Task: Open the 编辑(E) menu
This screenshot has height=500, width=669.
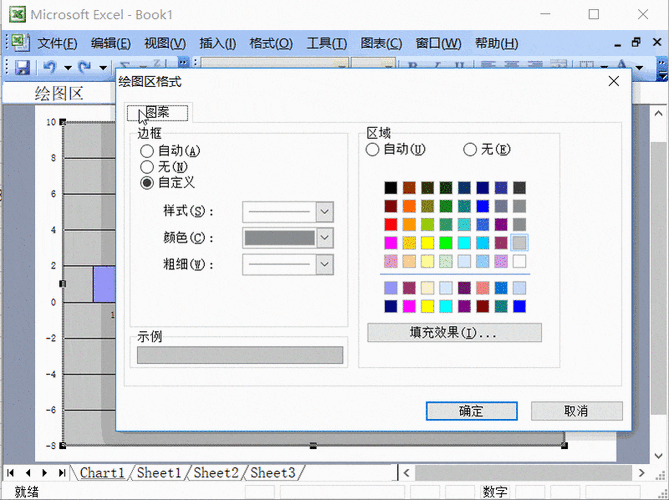Action: tap(111, 43)
